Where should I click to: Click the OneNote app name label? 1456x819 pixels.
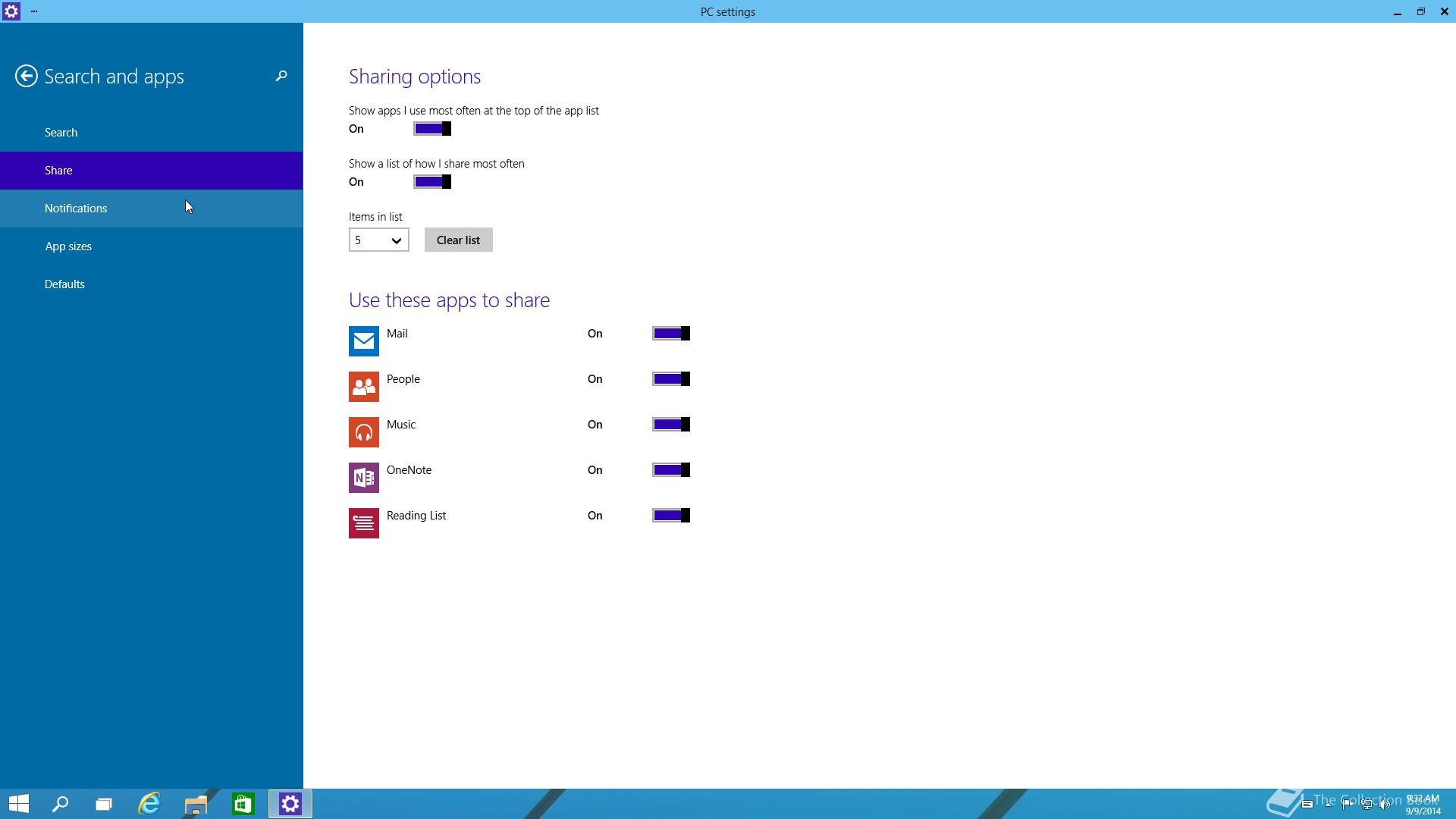click(x=409, y=470)
